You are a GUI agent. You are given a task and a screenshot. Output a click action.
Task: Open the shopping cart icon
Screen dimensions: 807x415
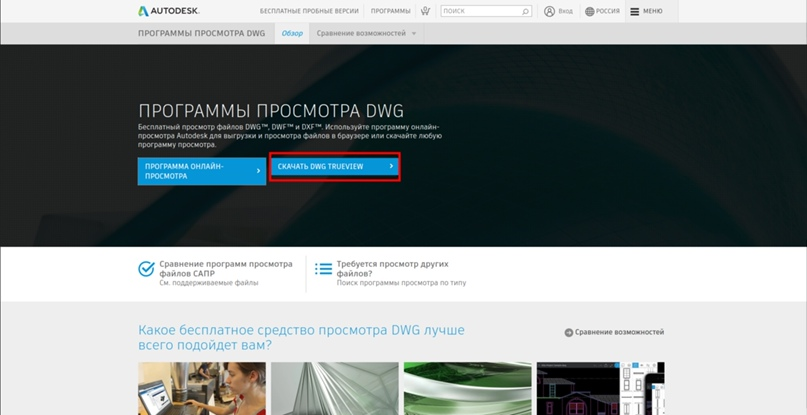[425, 11]
